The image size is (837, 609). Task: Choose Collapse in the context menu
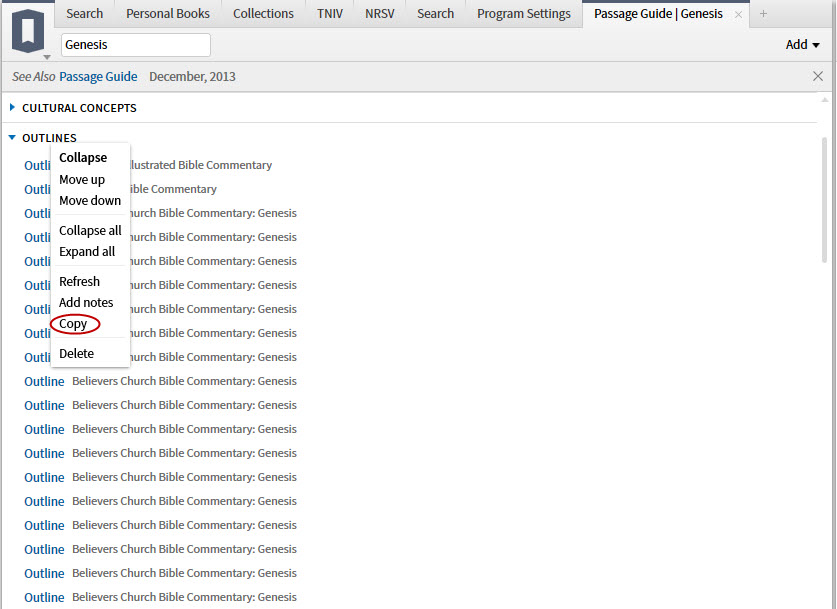click(83, 157)
